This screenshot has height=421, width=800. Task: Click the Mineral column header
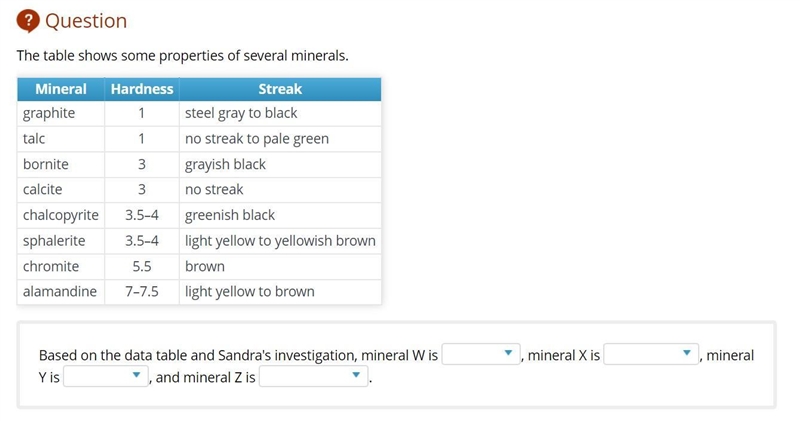coord(61,89)
